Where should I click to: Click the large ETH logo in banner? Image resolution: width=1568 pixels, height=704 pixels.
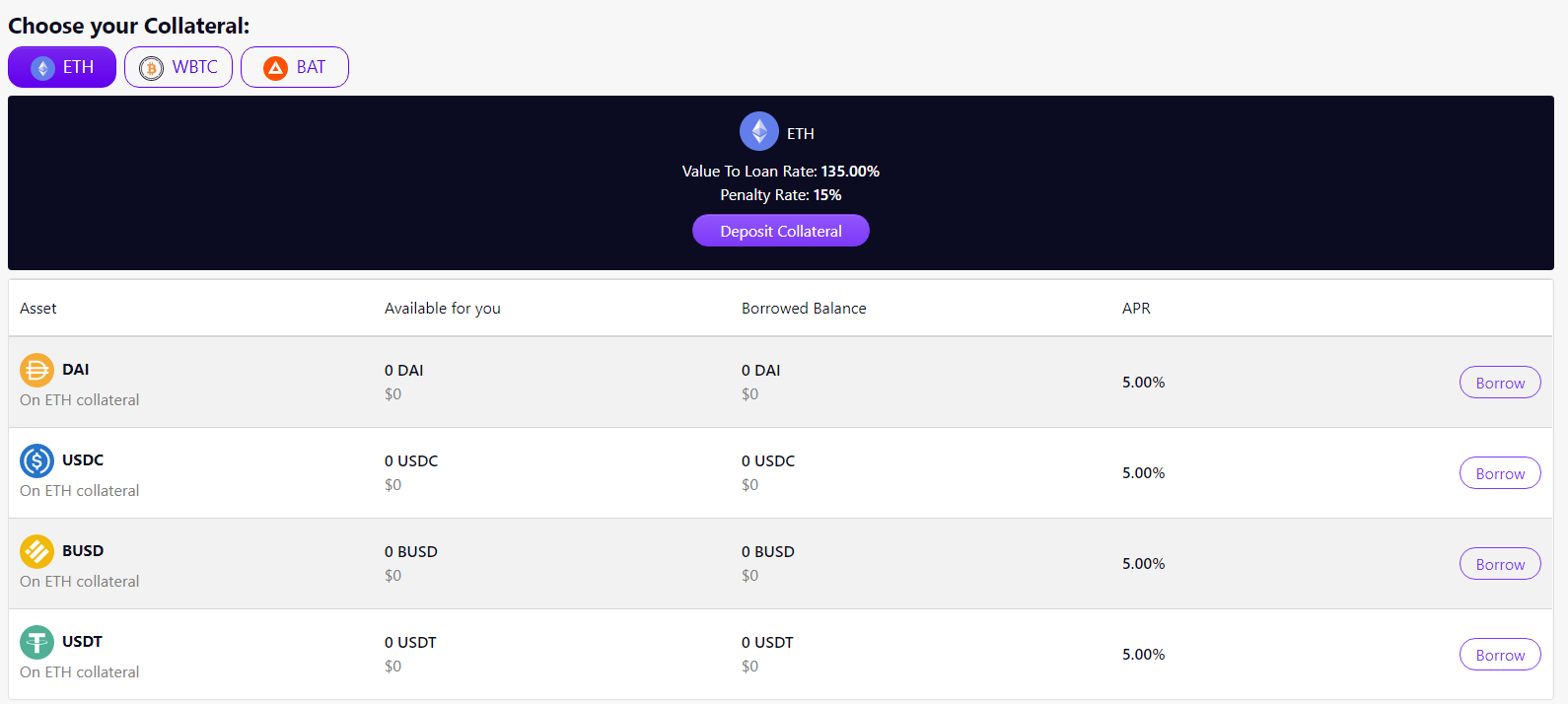pos(758,131)
